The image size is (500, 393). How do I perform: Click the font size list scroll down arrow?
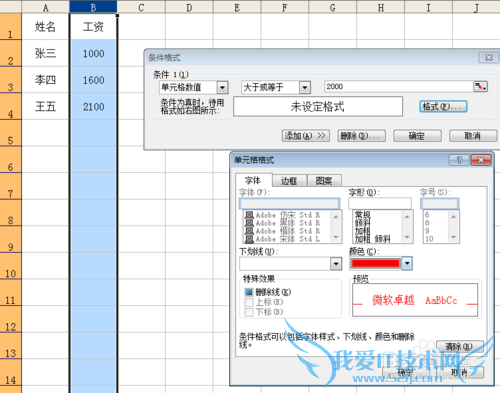(453, 237)
